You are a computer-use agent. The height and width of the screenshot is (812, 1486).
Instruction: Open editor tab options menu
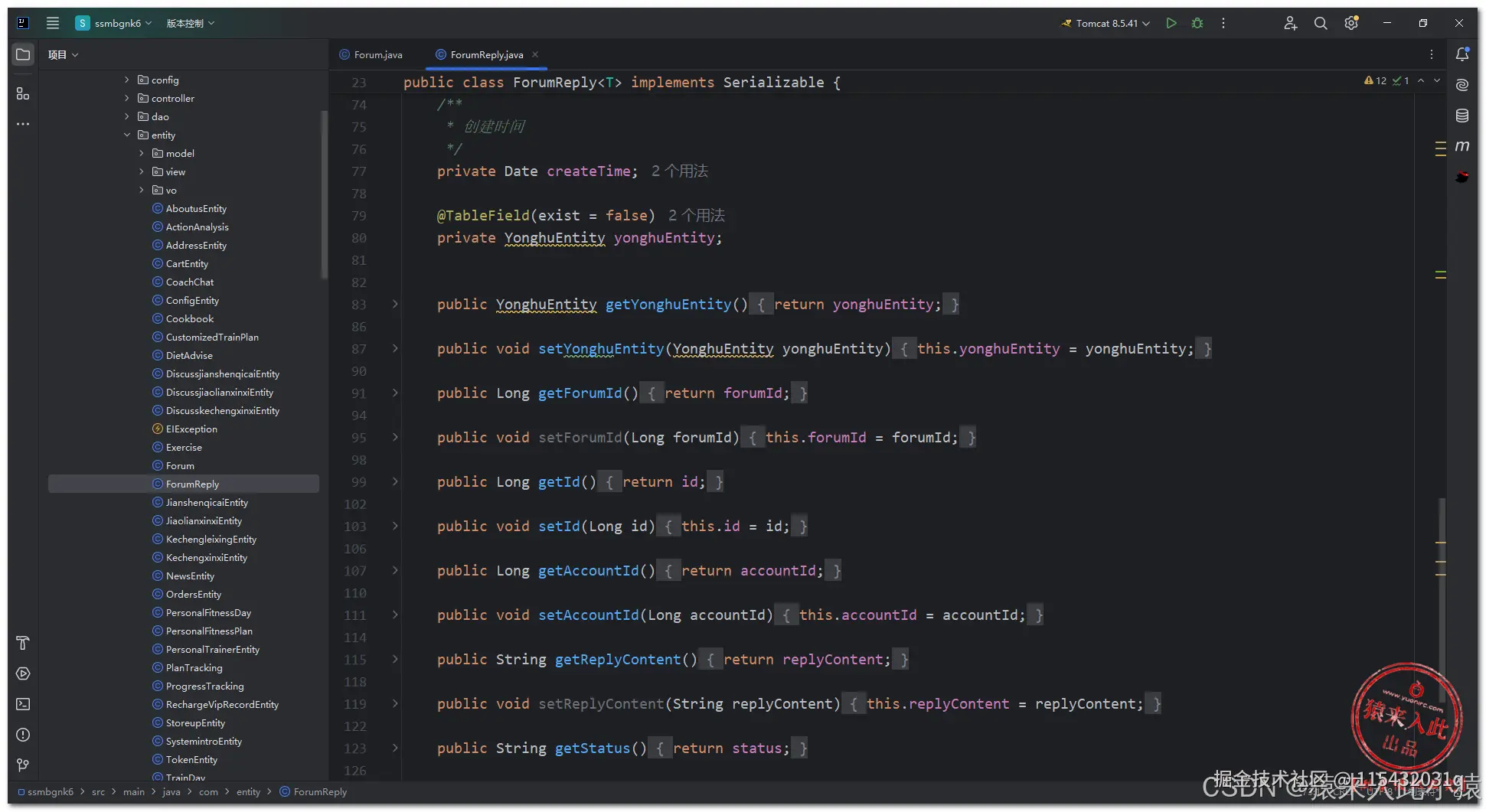1432,54
